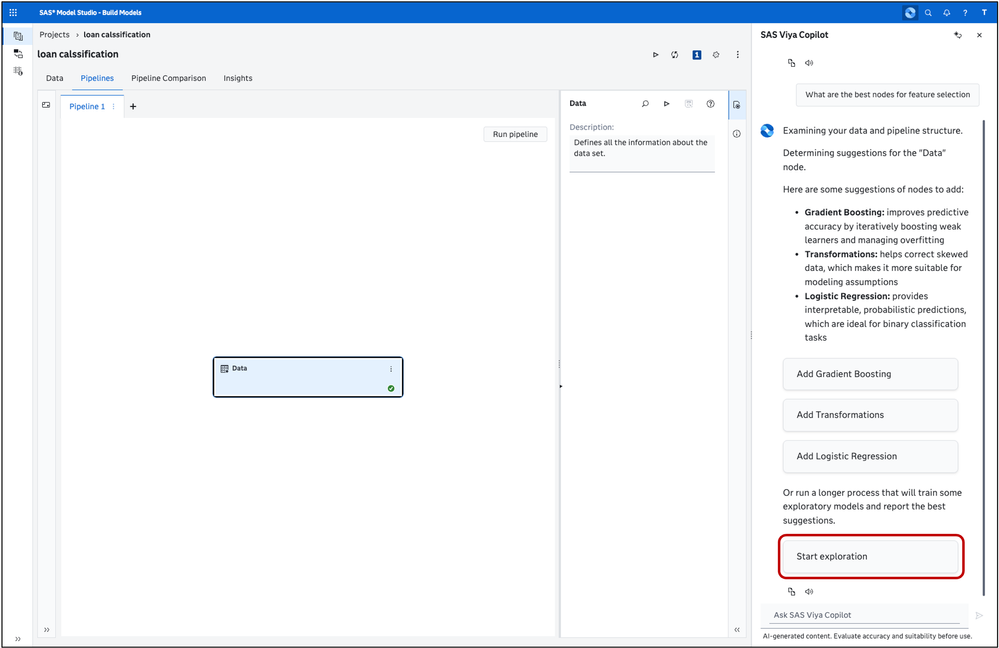This screenshot has height=648, width=999.
Task: Click the refresh icon in project toolbar
Action: [x=675, y=55]
